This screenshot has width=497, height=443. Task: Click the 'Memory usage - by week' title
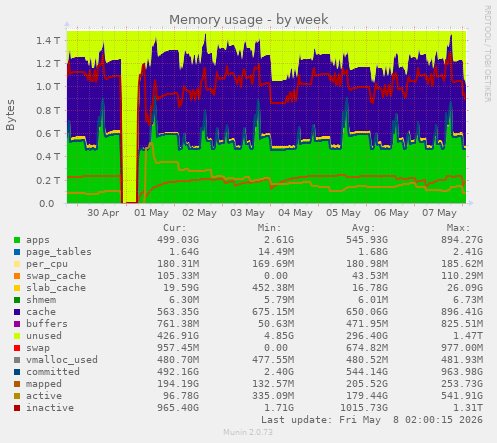[248, 20]
